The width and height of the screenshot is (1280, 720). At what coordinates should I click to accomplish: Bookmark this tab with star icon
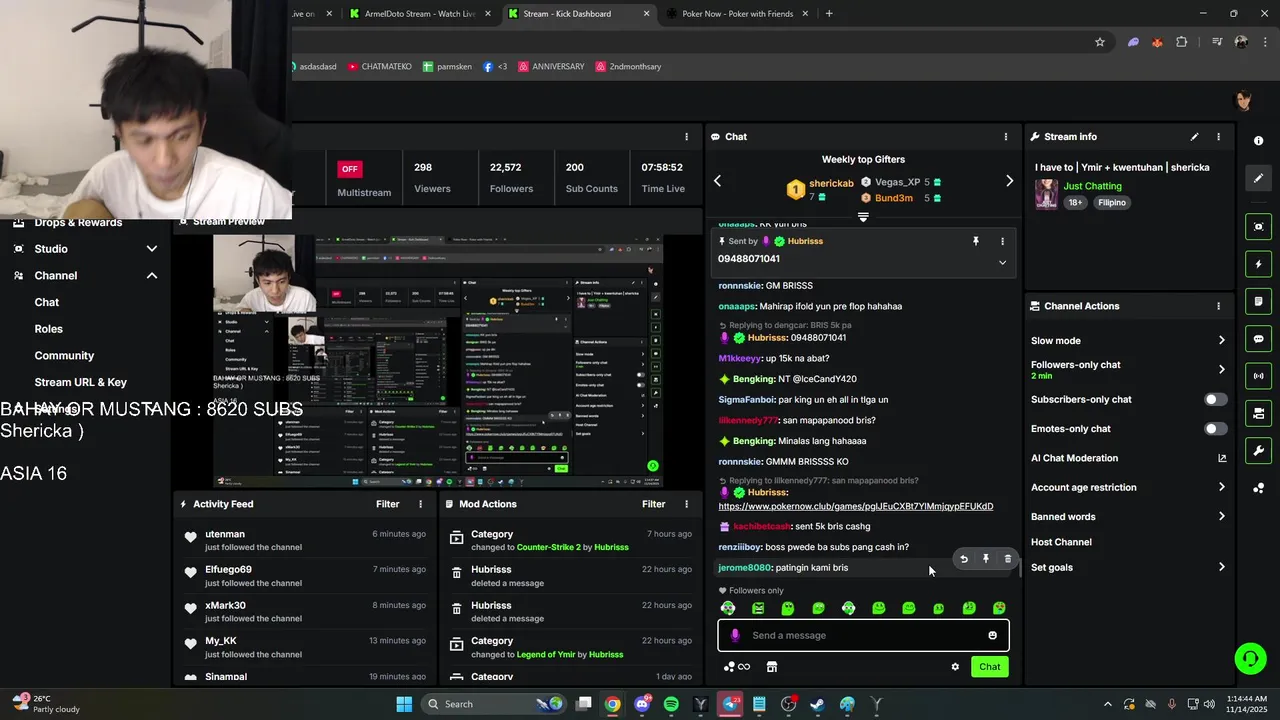pos(1100,42)
